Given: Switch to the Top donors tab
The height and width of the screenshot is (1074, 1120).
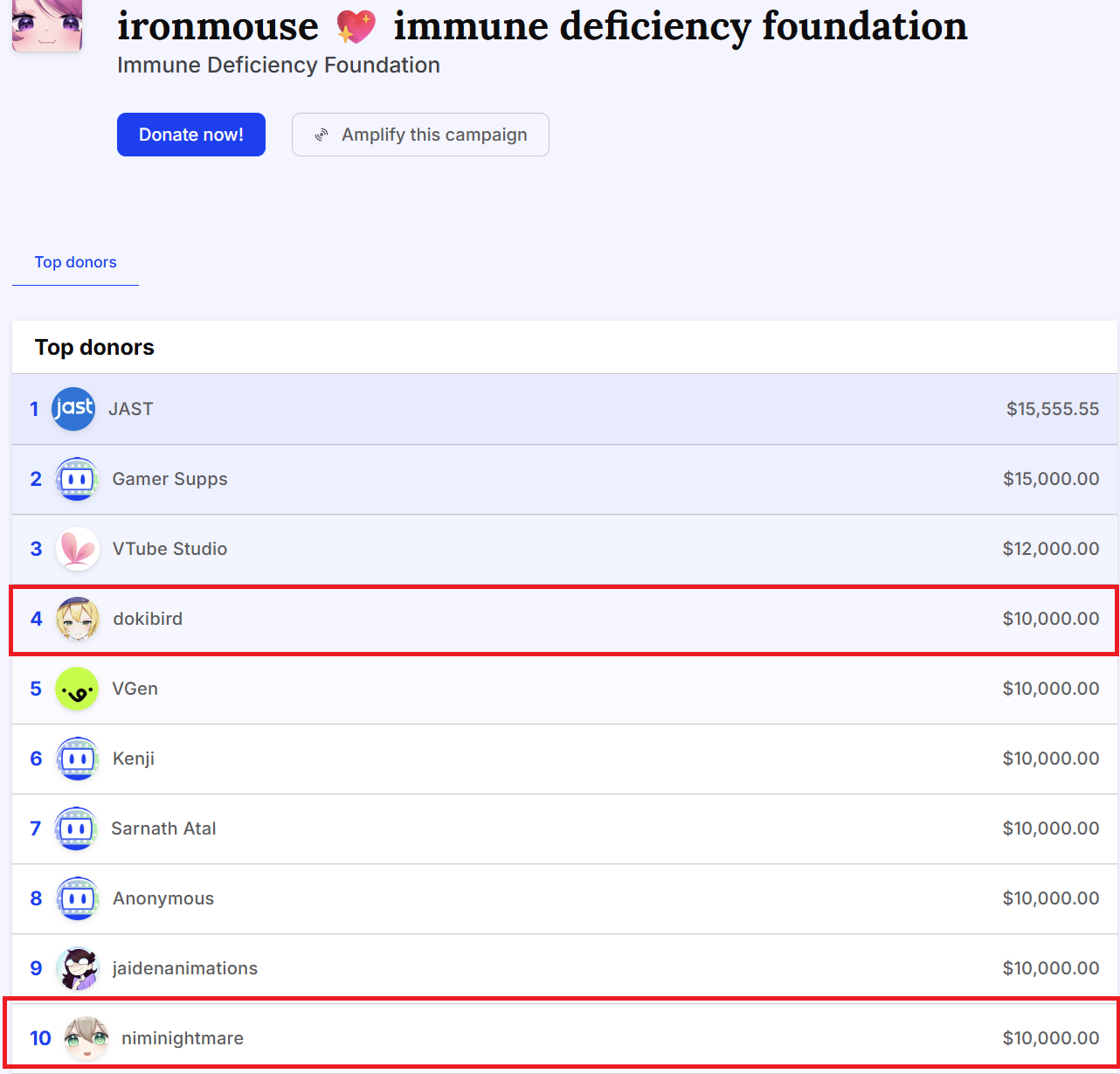Looking at the screenshot, I should (75, 262).
